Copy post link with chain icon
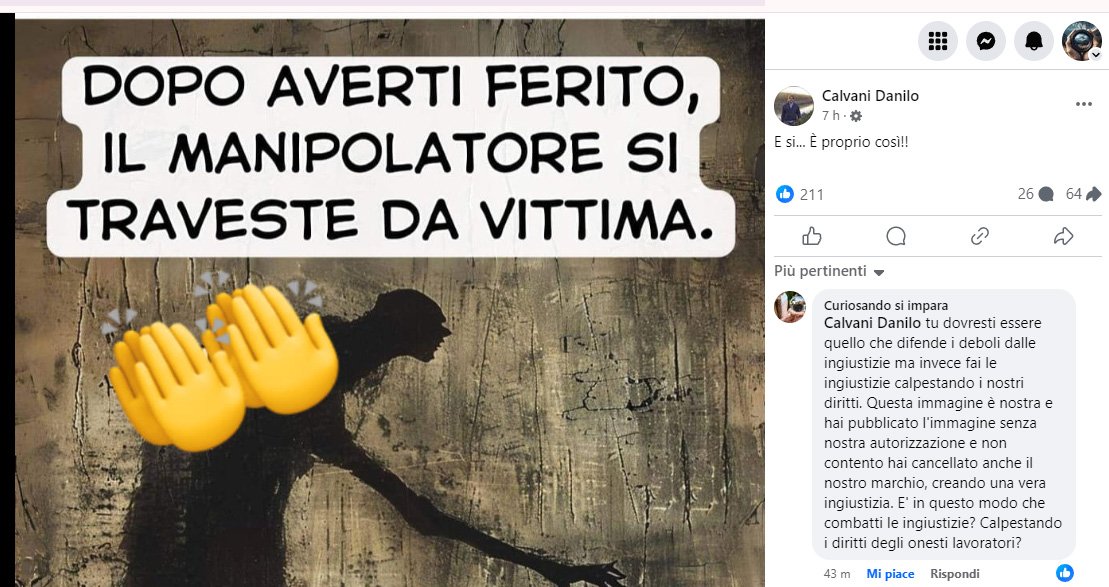 coord(980,236)
